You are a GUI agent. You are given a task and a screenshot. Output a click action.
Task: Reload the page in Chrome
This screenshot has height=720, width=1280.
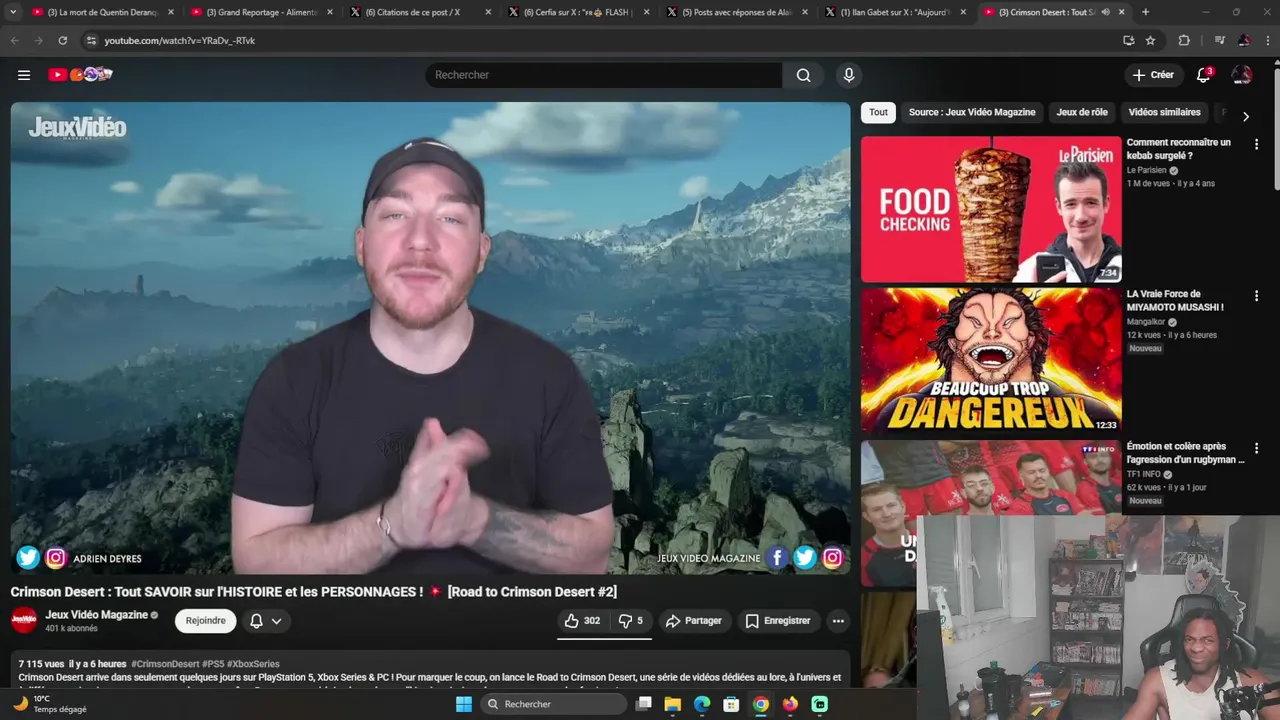pos(62,40)
